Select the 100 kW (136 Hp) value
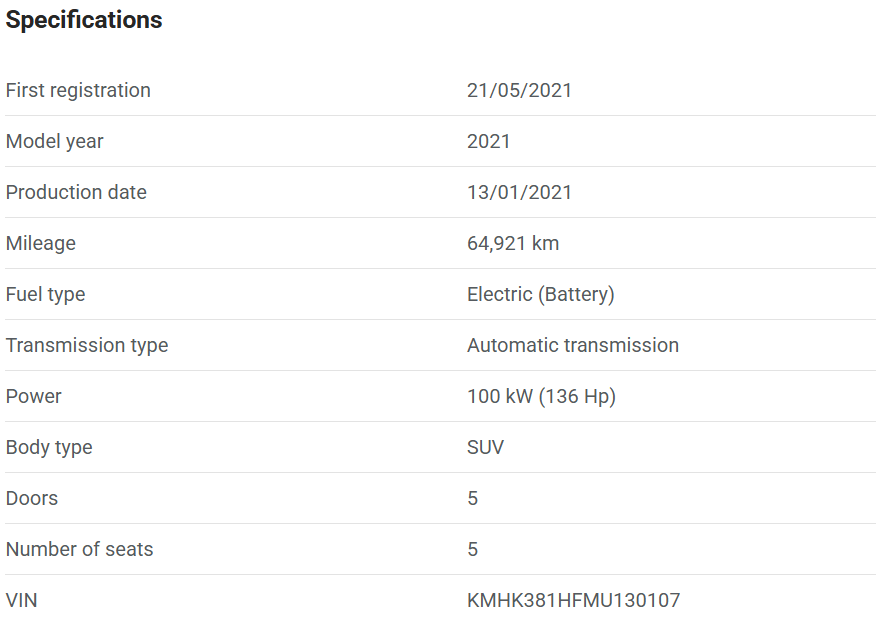 (541, 396)
